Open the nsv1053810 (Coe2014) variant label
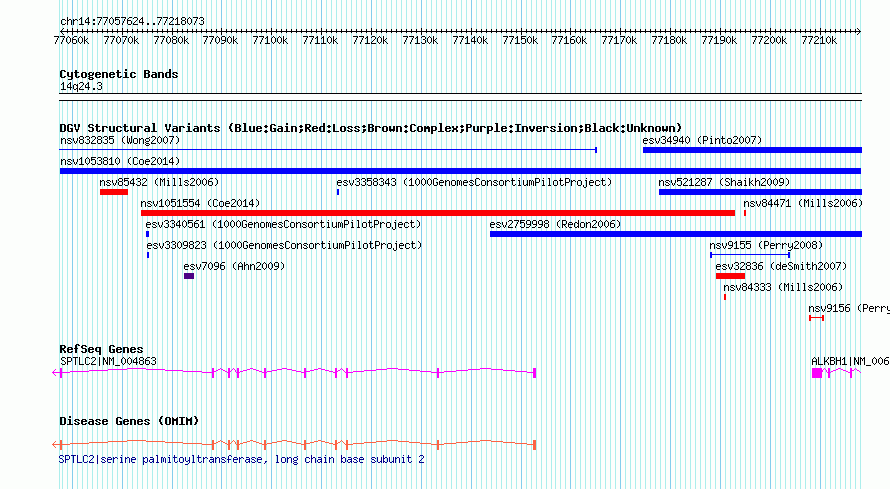The height and width of the screenshot is (489, 890). 120,161
